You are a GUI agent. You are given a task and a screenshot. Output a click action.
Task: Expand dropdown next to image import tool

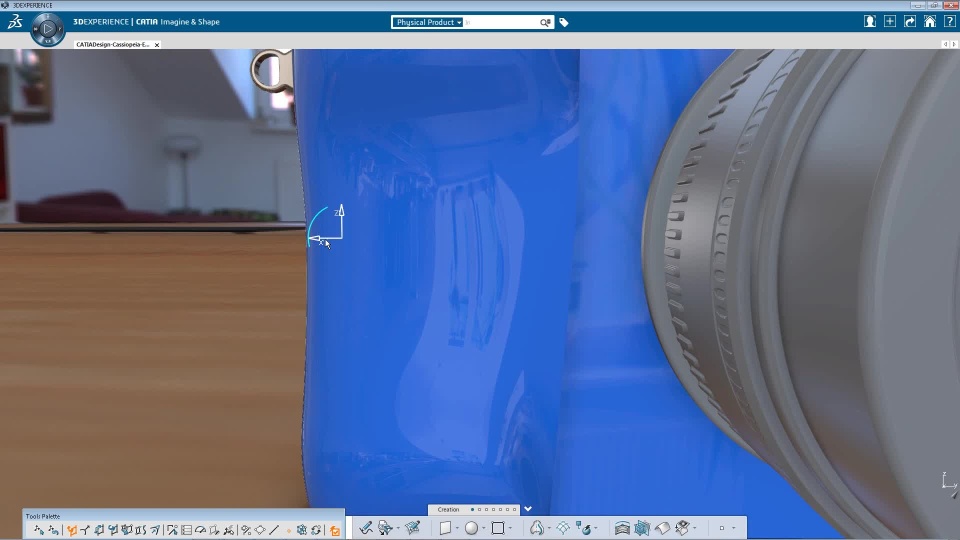point(398,528)
